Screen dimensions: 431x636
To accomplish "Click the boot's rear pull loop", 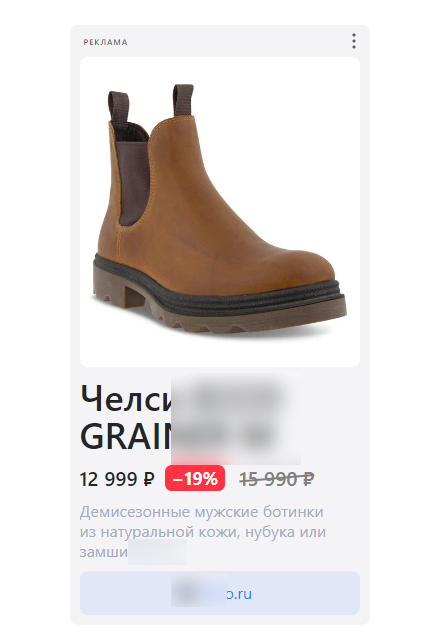I will pyautogui.click(x=118, y=106).
